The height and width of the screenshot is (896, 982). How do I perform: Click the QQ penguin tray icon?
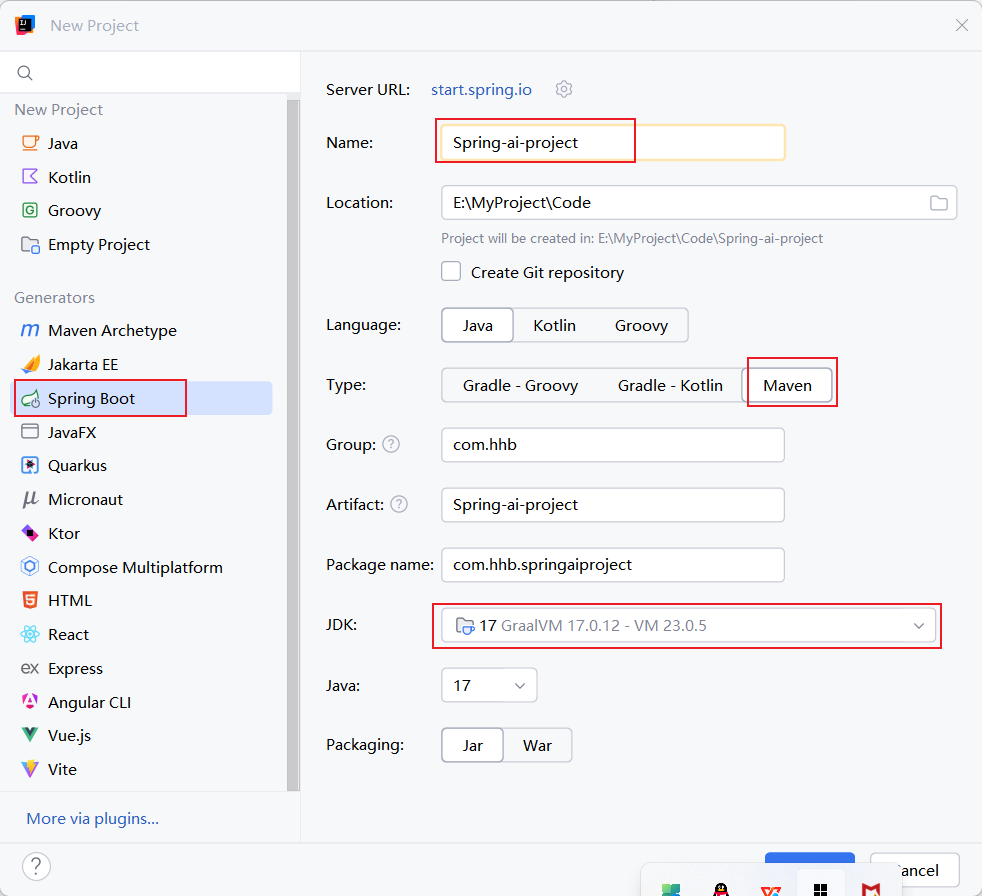click(x=721, y=889)
